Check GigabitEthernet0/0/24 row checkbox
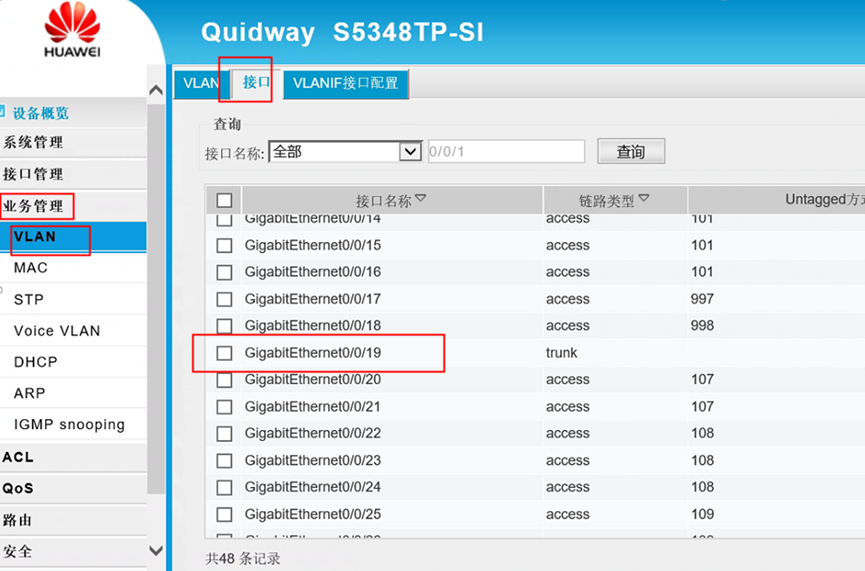The height and width of the screenshot is (571, 865). 224,487
